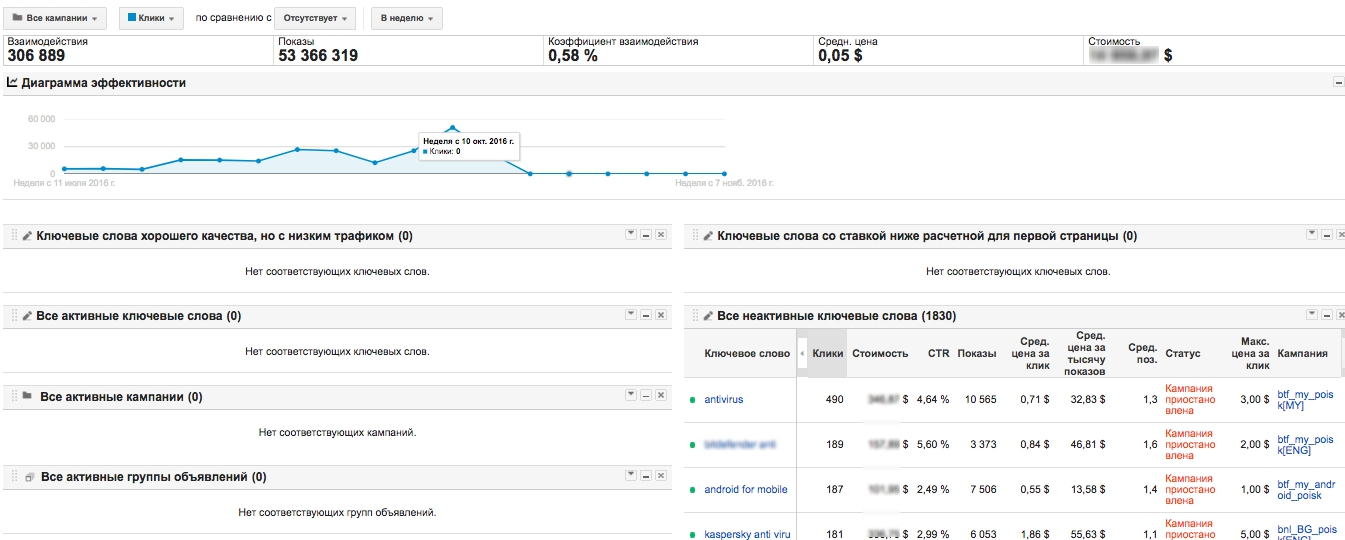Minimize 'Все активные группы объявлений' widget
This screenshot has width=1345, height=540.
646,475
